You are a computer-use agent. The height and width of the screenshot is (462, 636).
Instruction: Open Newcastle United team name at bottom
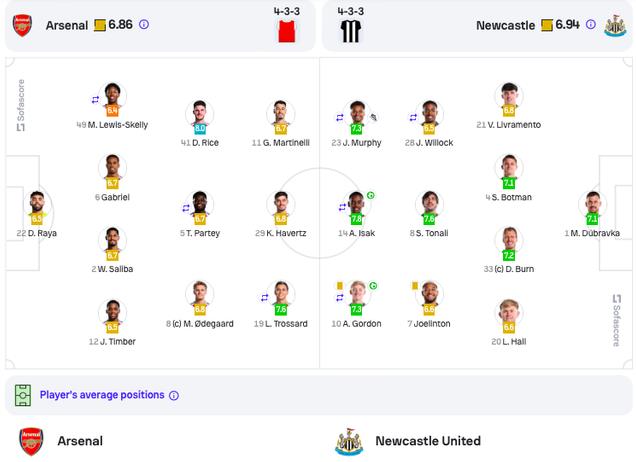[428, 441]
